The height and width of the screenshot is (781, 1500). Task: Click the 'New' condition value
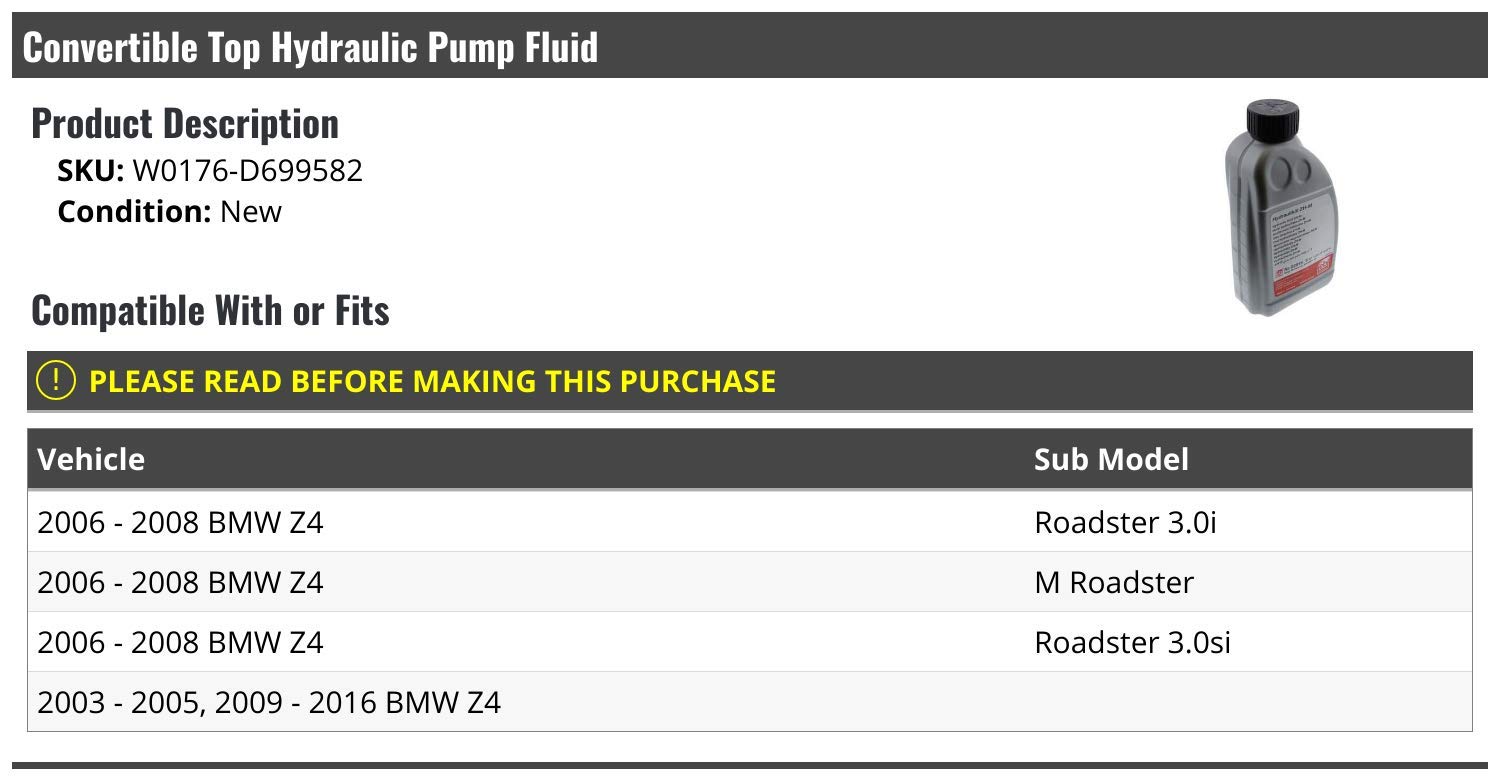[x=251, y=212]
